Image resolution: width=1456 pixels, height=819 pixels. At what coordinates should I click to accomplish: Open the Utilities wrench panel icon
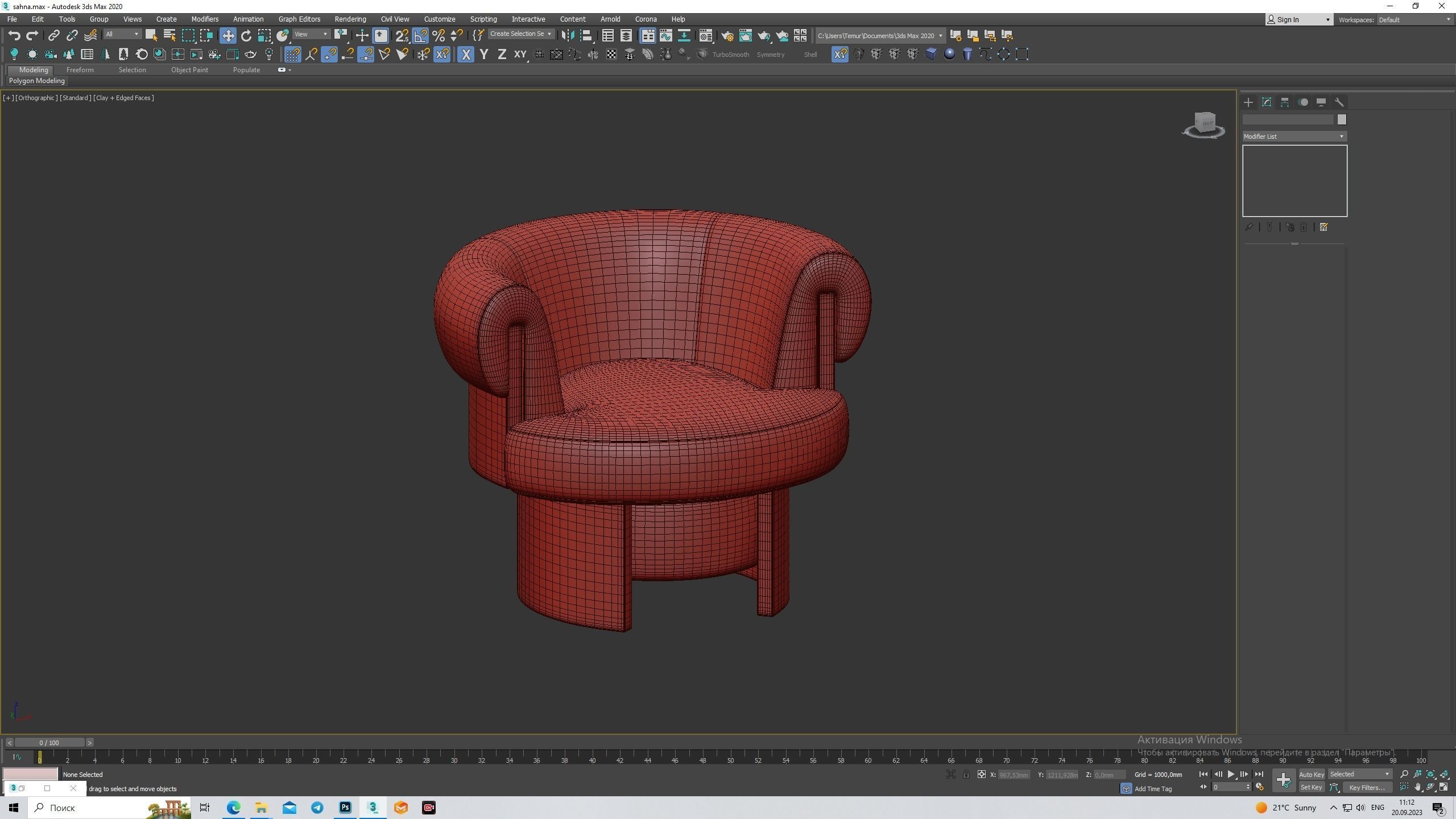tap(1339, 102)
